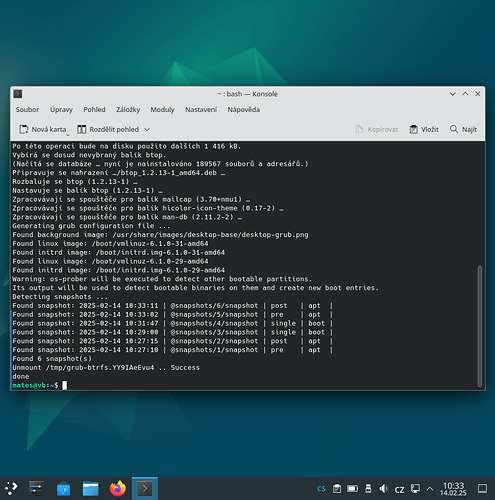
Task: Click the Najít search button
Action: click(x=464, y=129)
